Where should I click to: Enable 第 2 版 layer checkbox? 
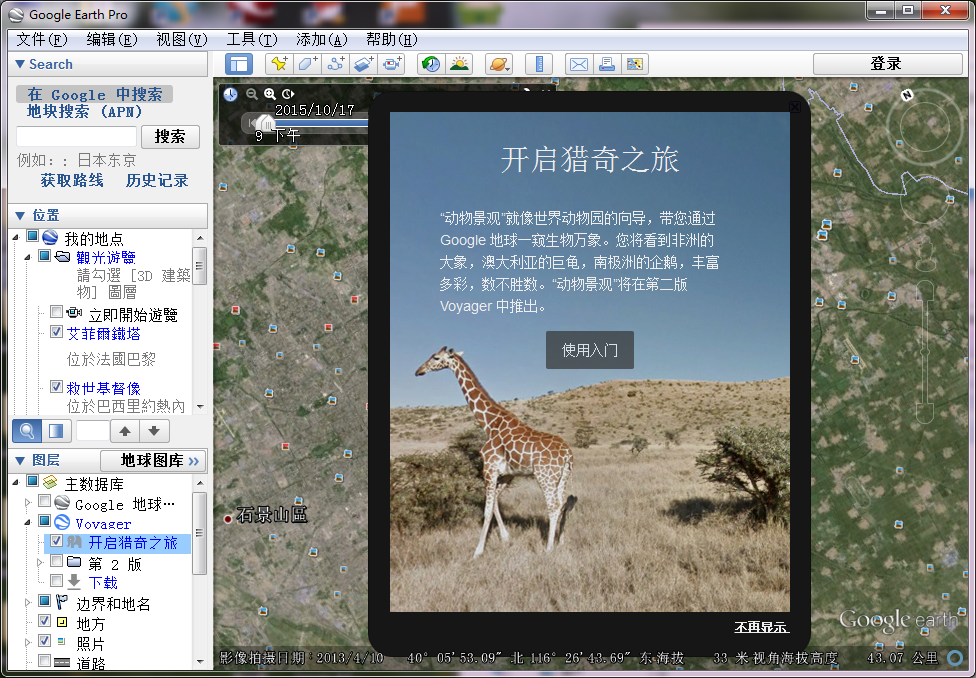tap(57, 562)
